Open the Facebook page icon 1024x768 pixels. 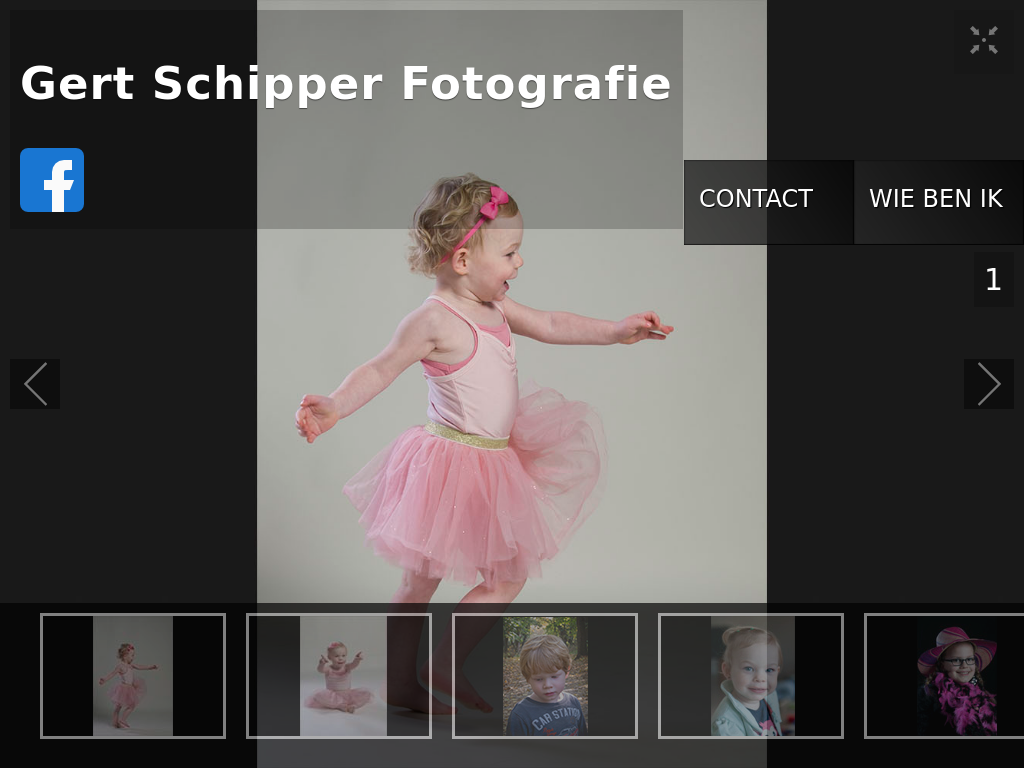point(52,180)
